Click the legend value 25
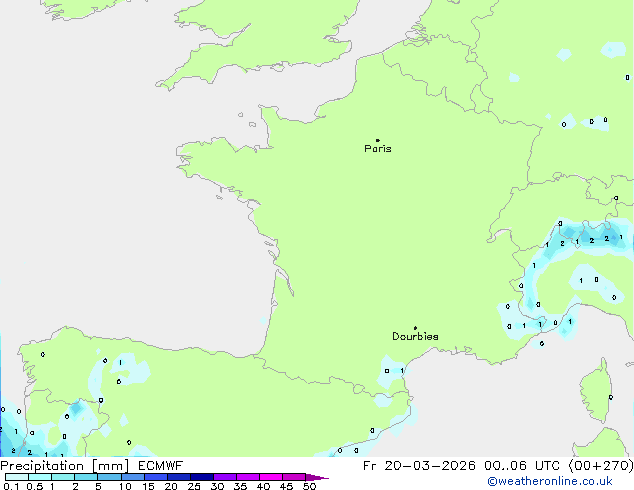 coord(194,486)
